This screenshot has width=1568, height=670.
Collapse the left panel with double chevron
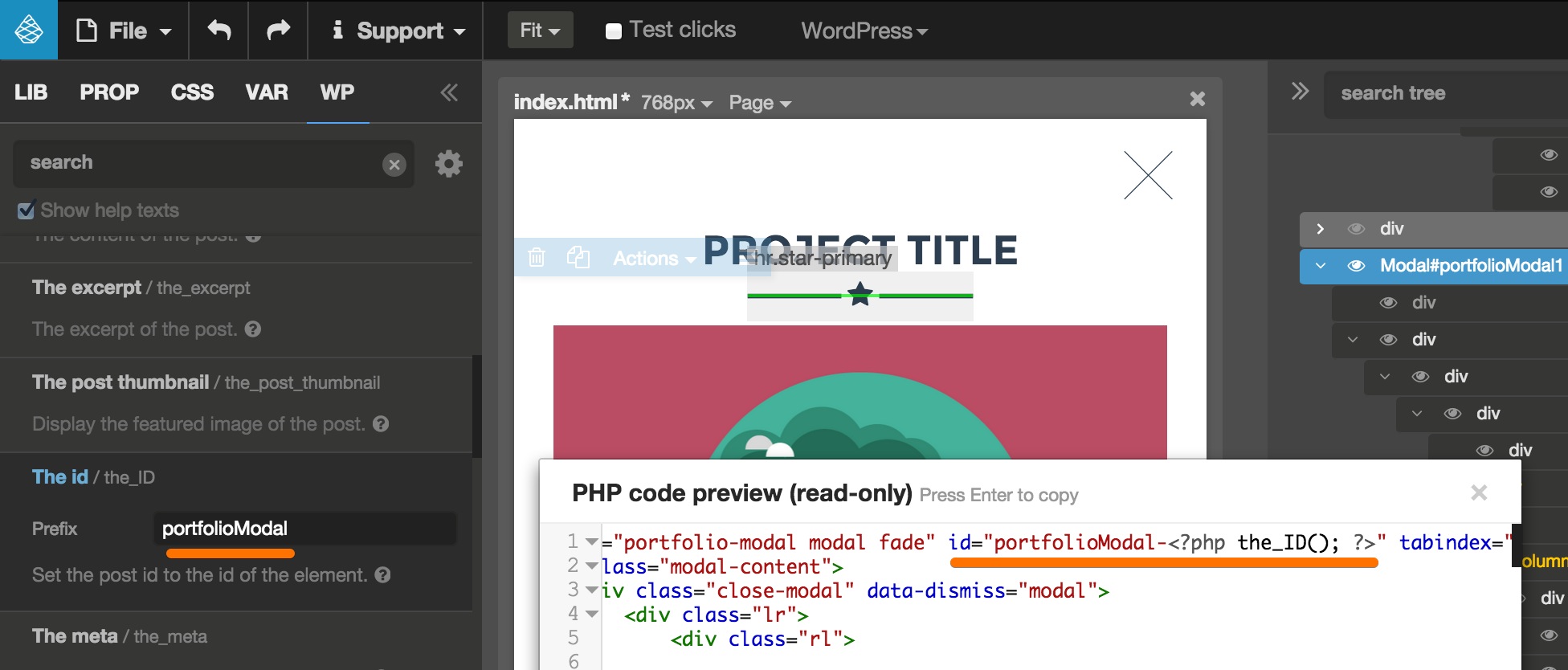pyautogui.click(x=449, y=92)
